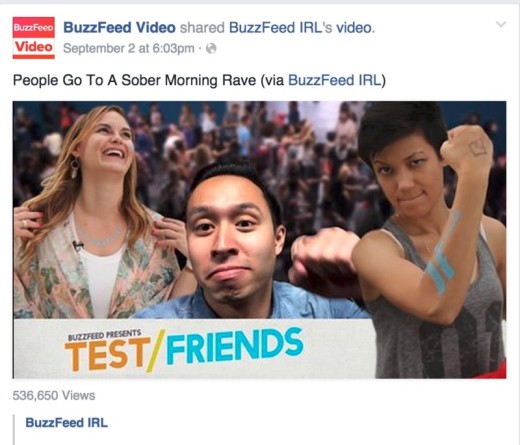Click the 'BuzzFeed Presents' text on banner
This screenshot has height=445, width=520.
click(x=104, y=335)
